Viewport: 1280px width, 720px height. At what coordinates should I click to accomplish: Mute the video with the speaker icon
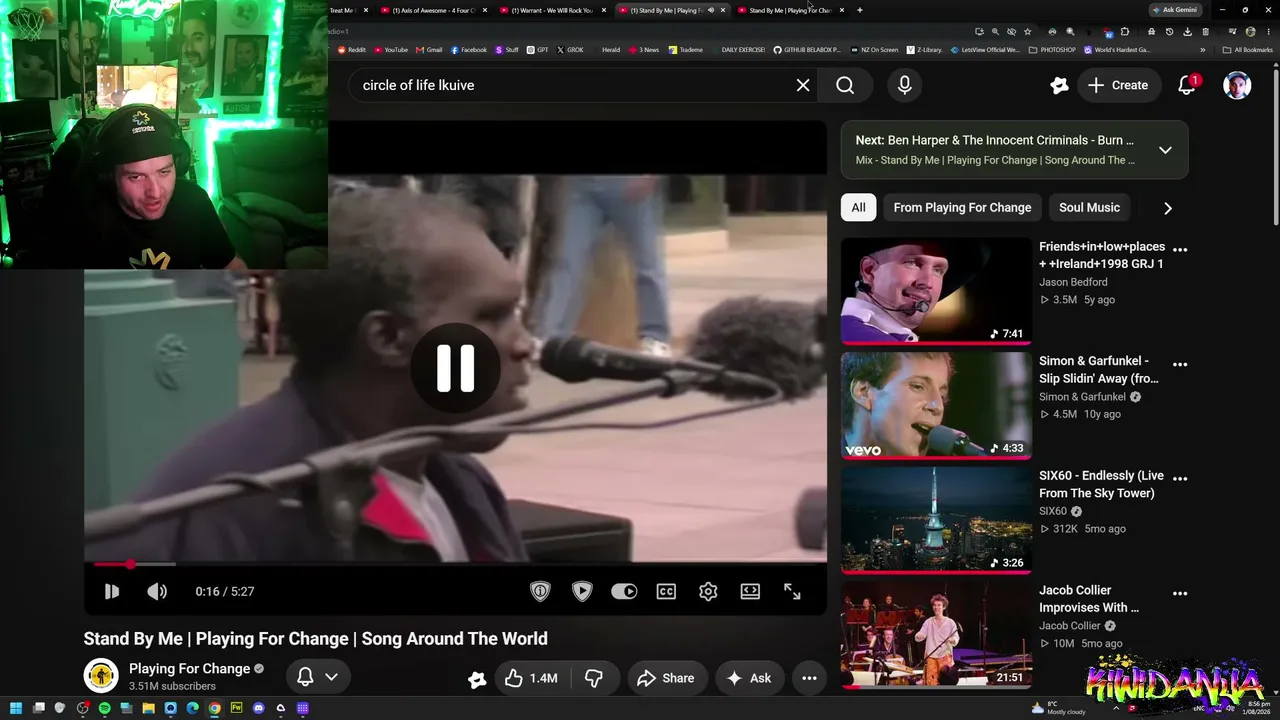tap(157, 591)
